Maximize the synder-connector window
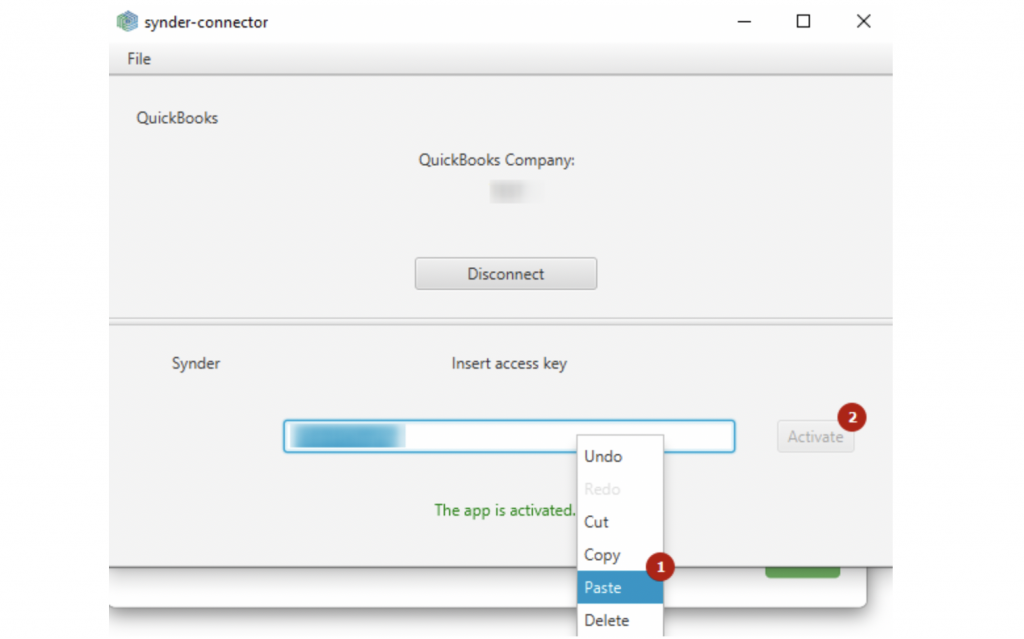The width and height of the screenshot is (1024, 639). coord(803,22)
